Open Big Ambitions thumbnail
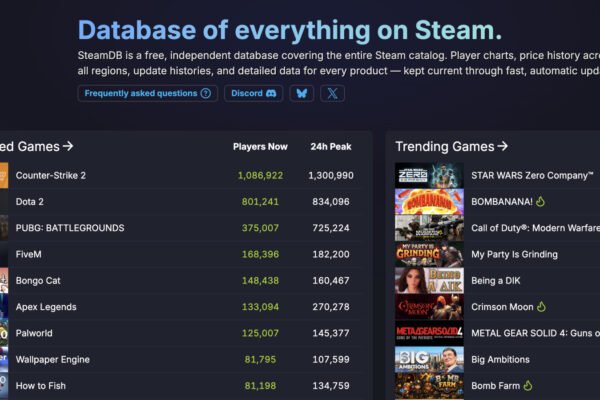 [x=429, y=359]
